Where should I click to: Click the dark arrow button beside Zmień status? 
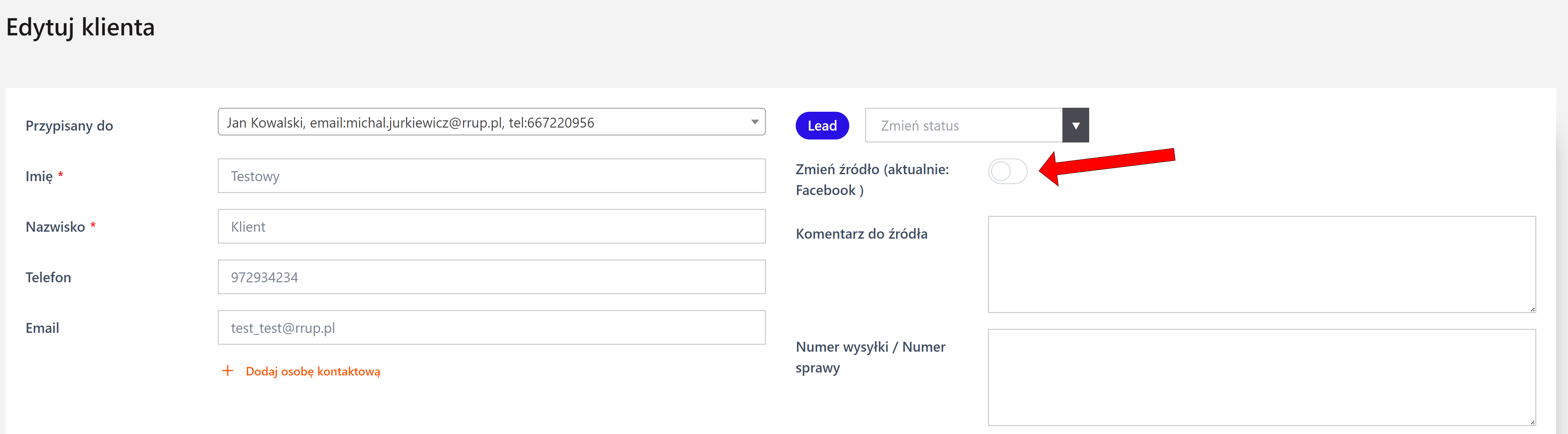click(x=1076, y=125)
